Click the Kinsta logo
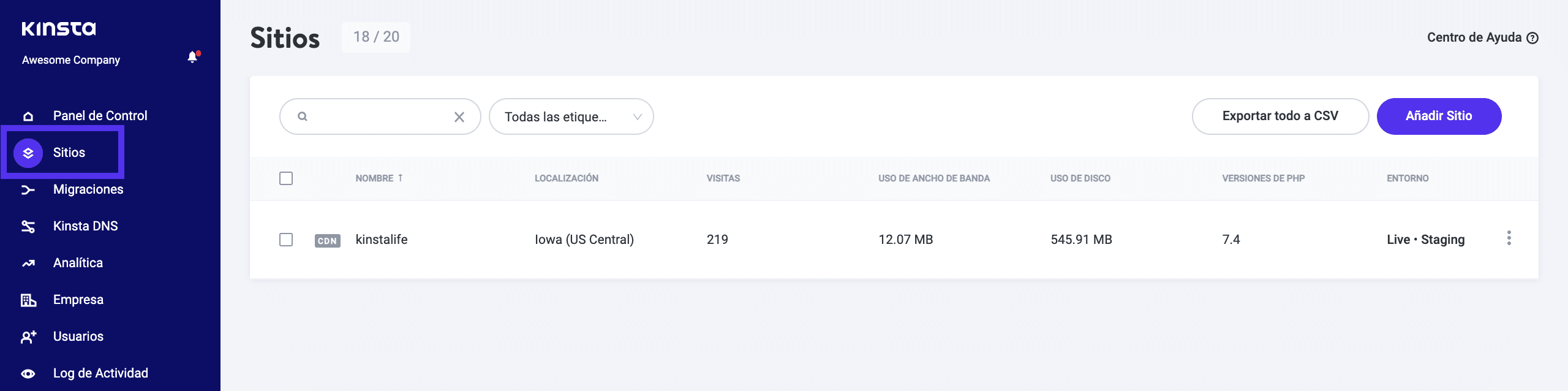The width and height of the screenshot is (1568, 391). coord(59,28)
